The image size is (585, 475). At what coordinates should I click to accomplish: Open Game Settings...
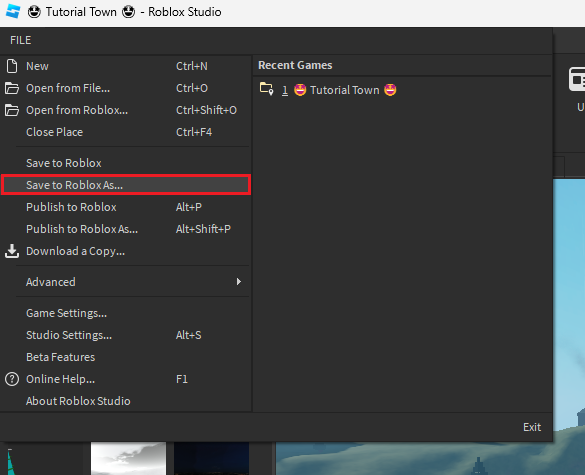126,313
